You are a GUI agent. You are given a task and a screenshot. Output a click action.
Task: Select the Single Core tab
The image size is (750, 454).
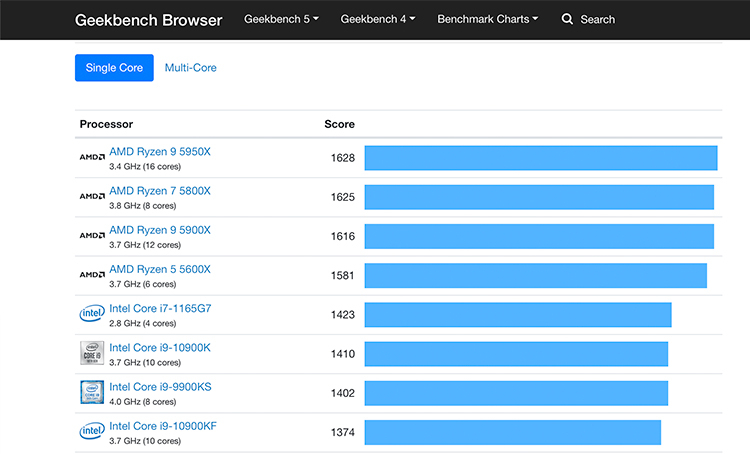(114, 68)
